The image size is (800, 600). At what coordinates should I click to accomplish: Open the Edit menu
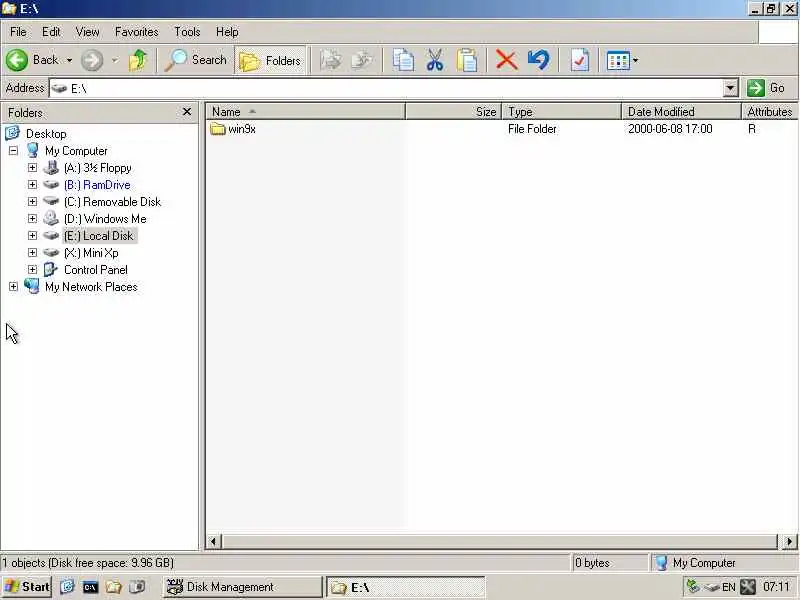(51, 32)
